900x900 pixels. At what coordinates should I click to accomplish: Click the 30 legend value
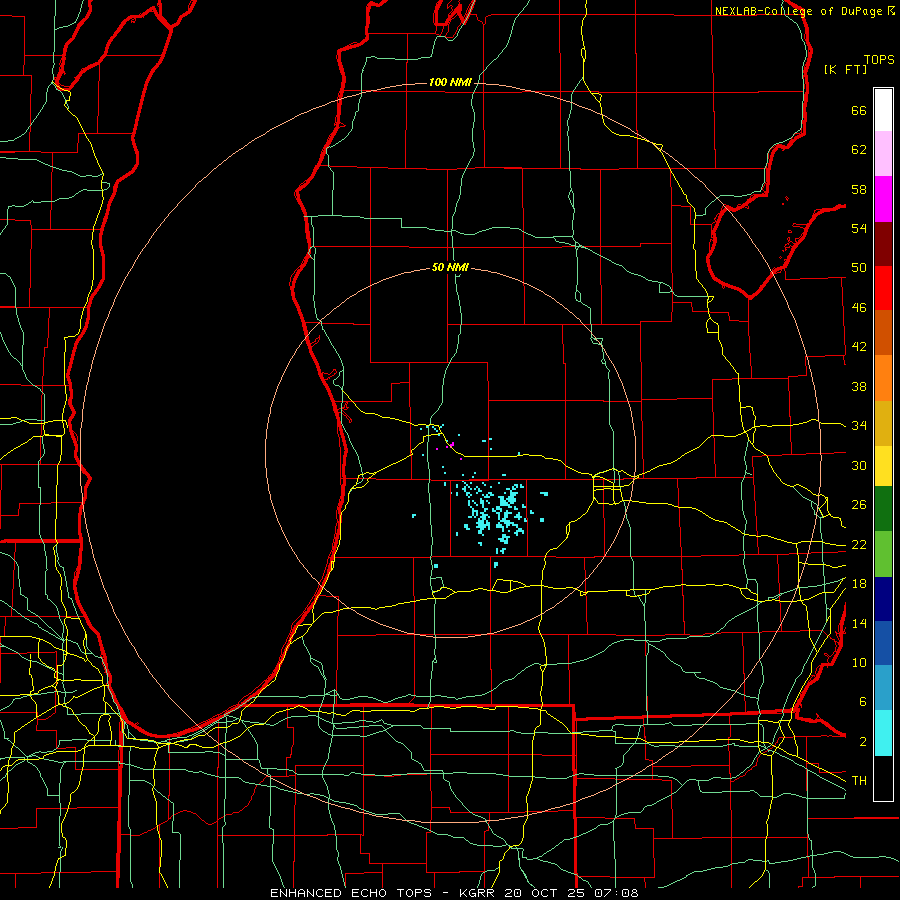tap(859, 465)
